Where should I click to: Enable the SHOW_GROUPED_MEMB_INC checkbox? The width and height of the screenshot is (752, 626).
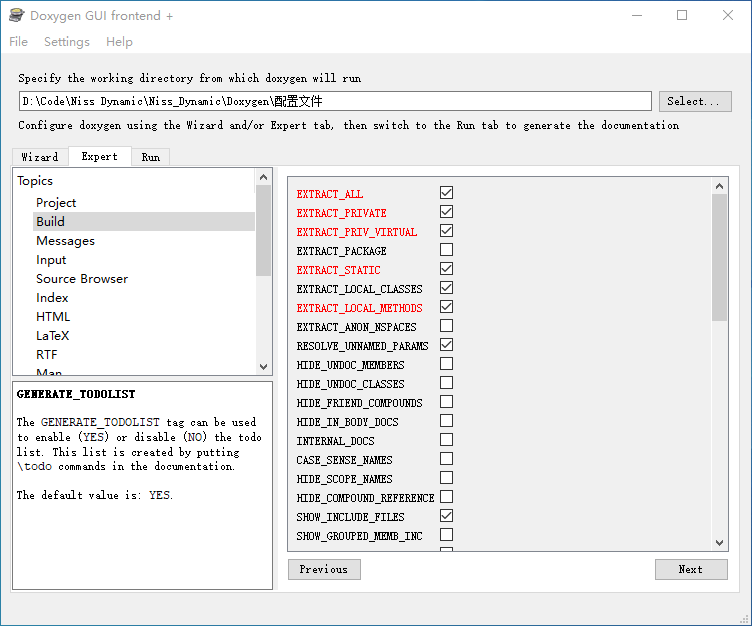pyautogui.click(x=446, y=534)
